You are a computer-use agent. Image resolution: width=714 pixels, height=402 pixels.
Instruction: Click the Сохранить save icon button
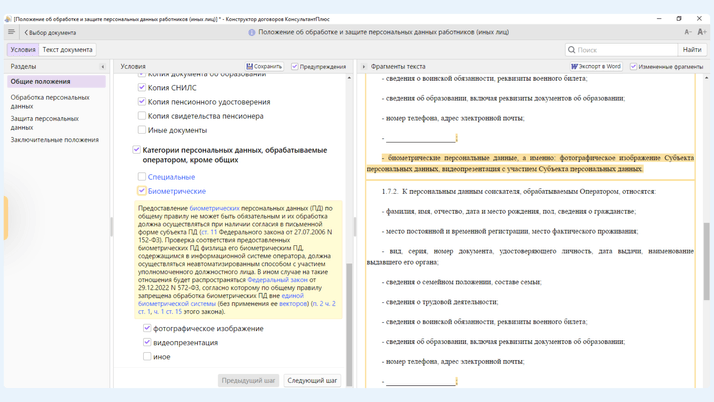pyautogui.click(x=264, y=67)
